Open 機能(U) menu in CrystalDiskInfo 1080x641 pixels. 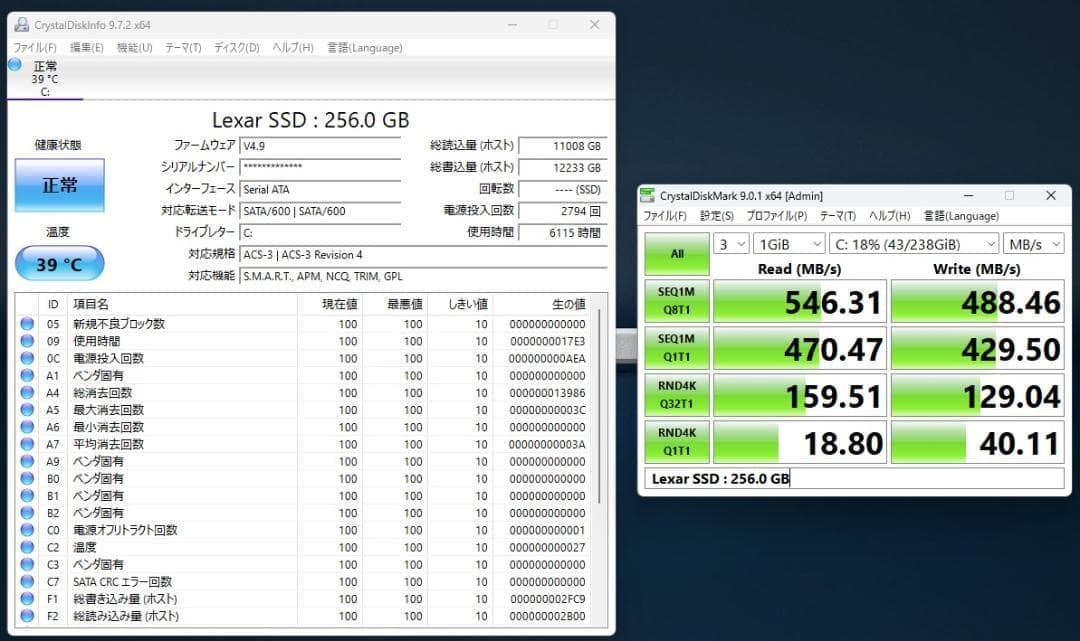point(134,48)
